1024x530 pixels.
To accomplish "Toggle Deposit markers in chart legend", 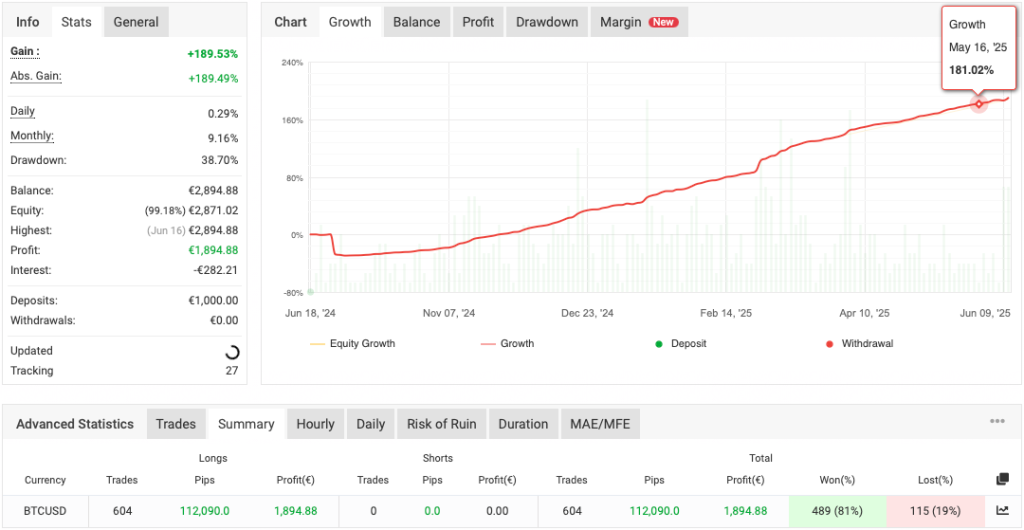I will 681,343.
